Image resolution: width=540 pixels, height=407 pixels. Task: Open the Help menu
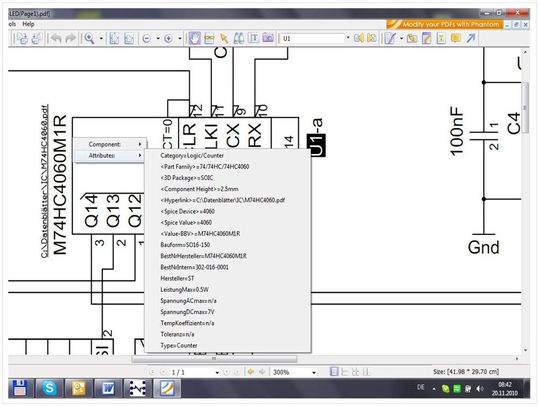(28, 24)
